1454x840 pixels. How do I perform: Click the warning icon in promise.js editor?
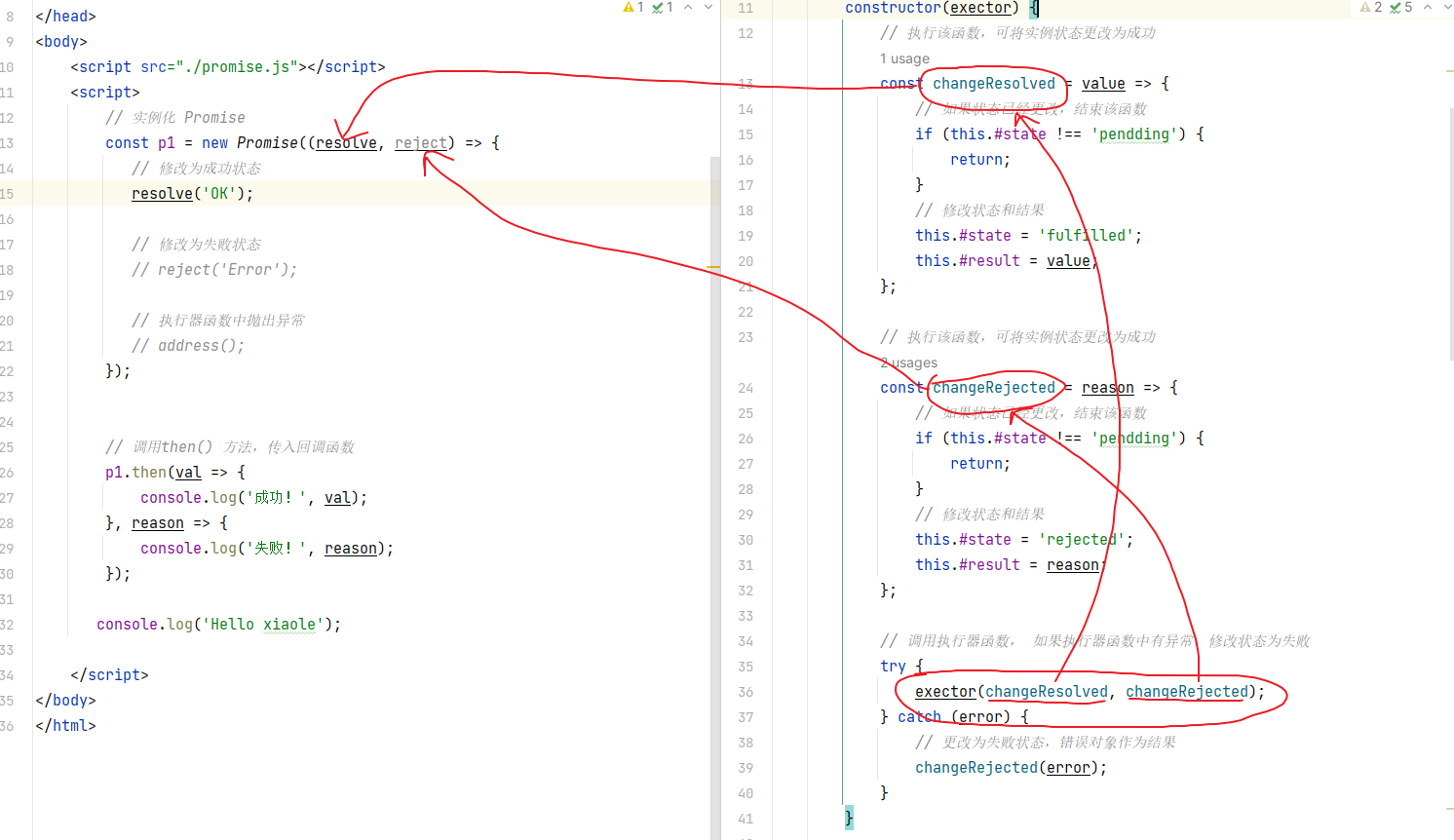pos(1366,7)
